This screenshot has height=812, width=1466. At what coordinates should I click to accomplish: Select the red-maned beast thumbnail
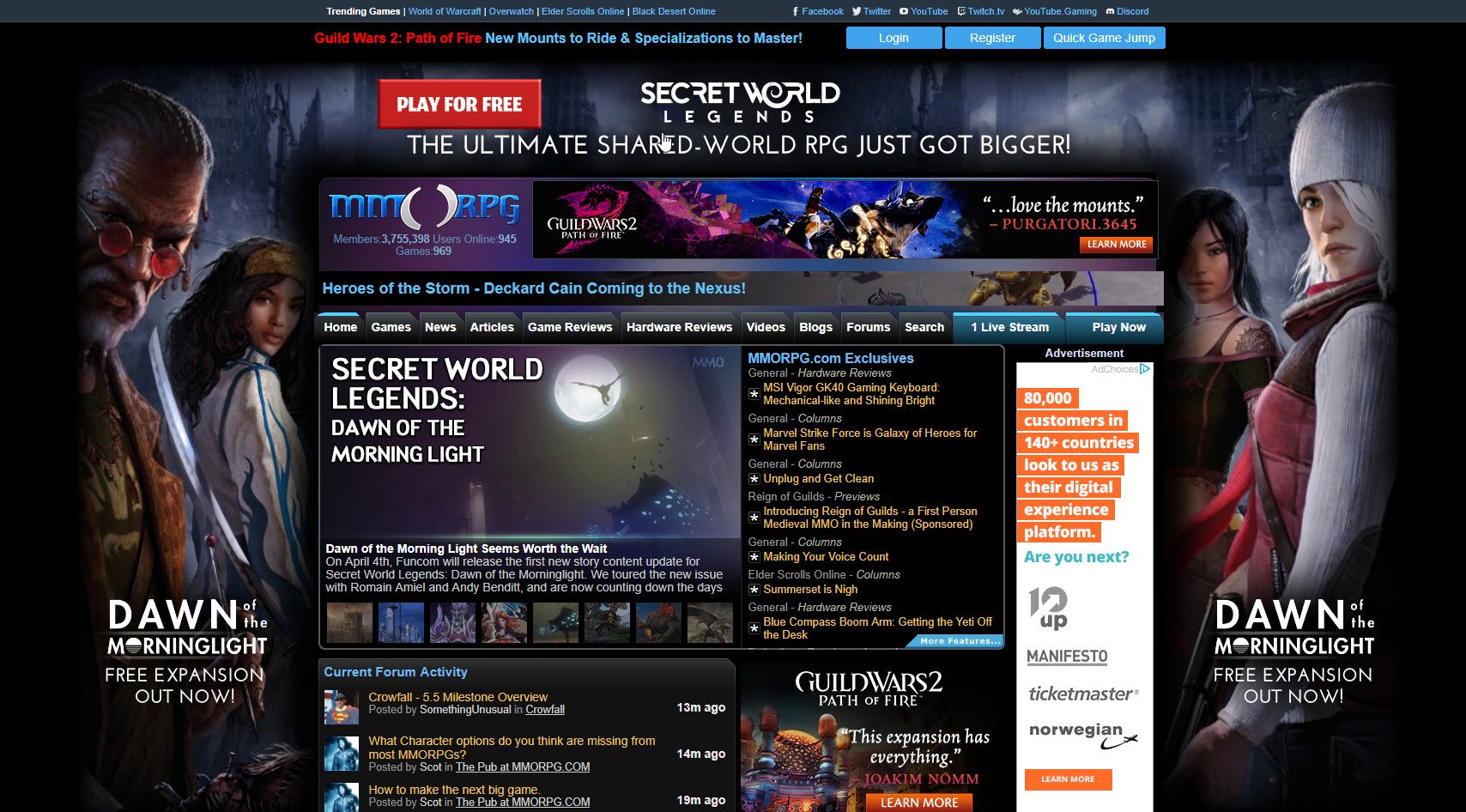click(658, 622)
